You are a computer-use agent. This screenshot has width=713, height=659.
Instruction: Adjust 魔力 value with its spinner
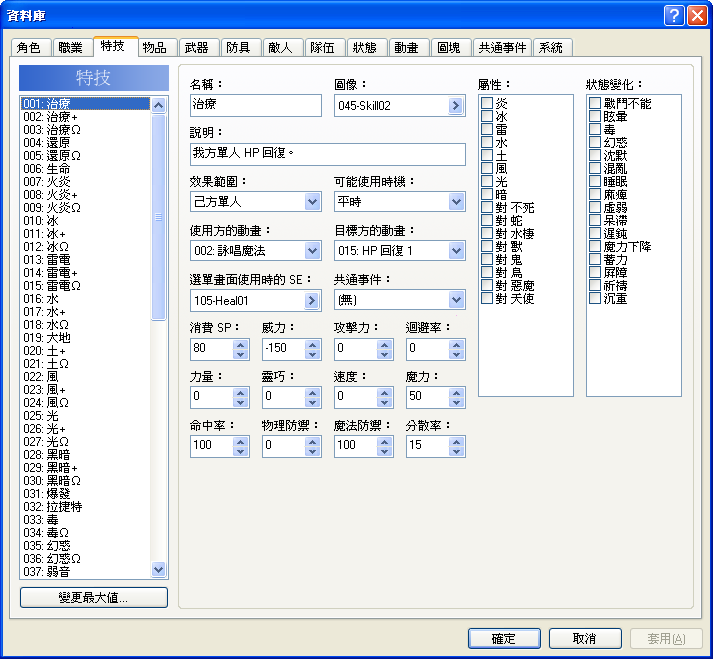tap(456, 397)
